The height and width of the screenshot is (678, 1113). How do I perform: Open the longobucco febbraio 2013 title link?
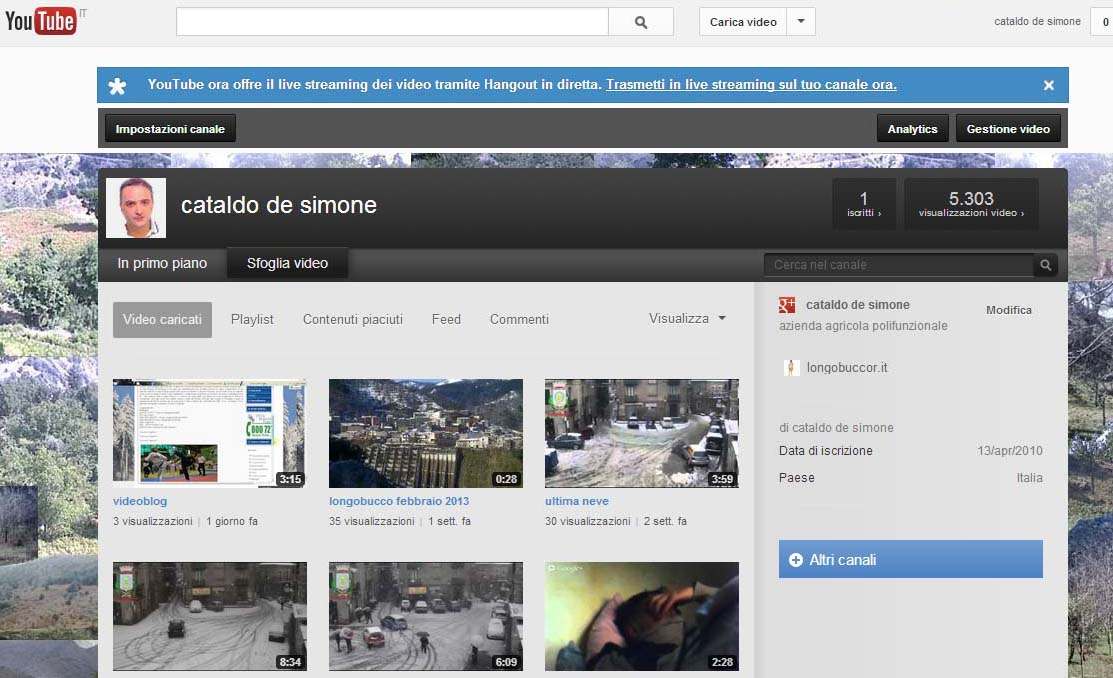(x=399, y=502)
